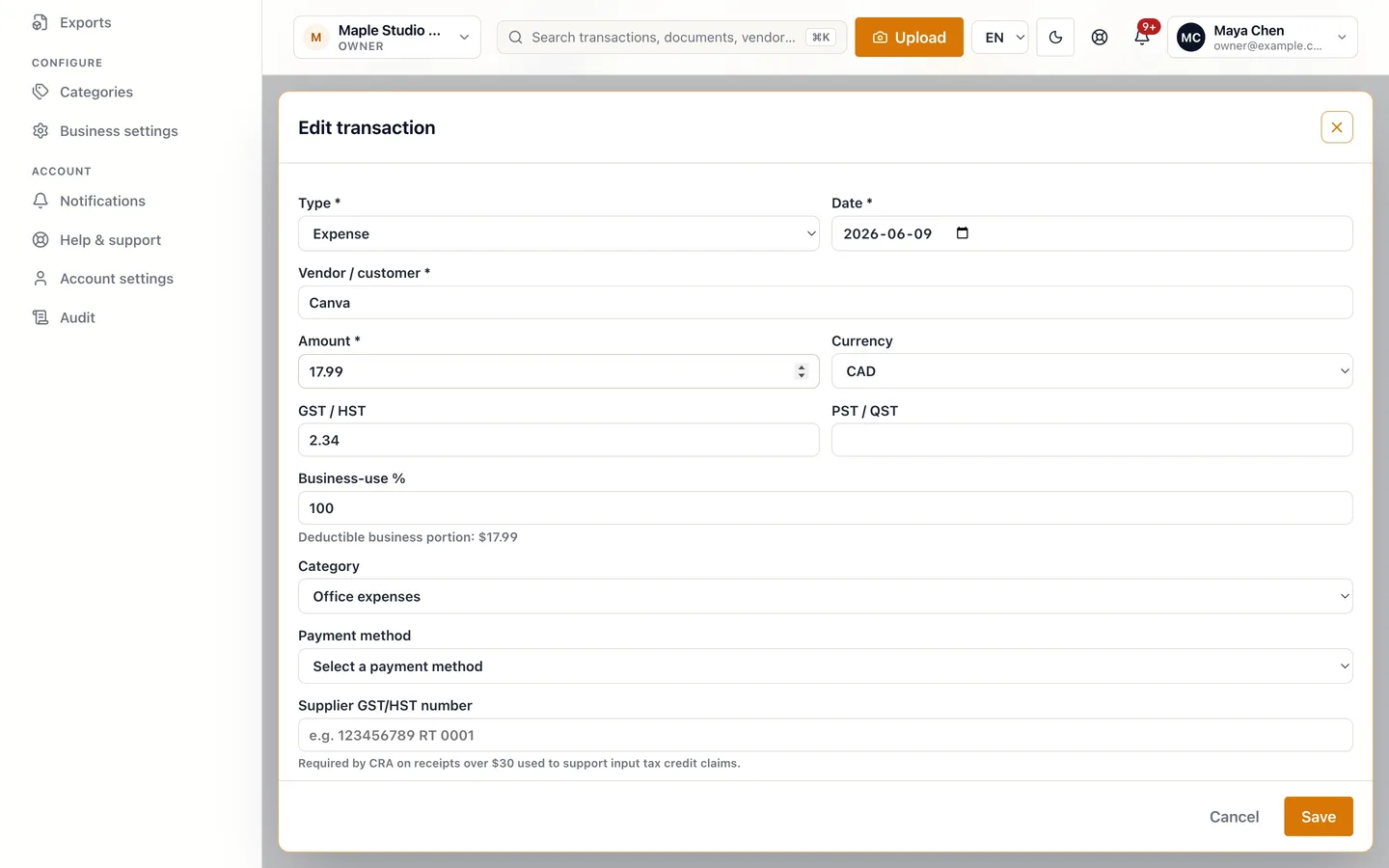Click the Amount spinner arrows

[x=801, y=371]
